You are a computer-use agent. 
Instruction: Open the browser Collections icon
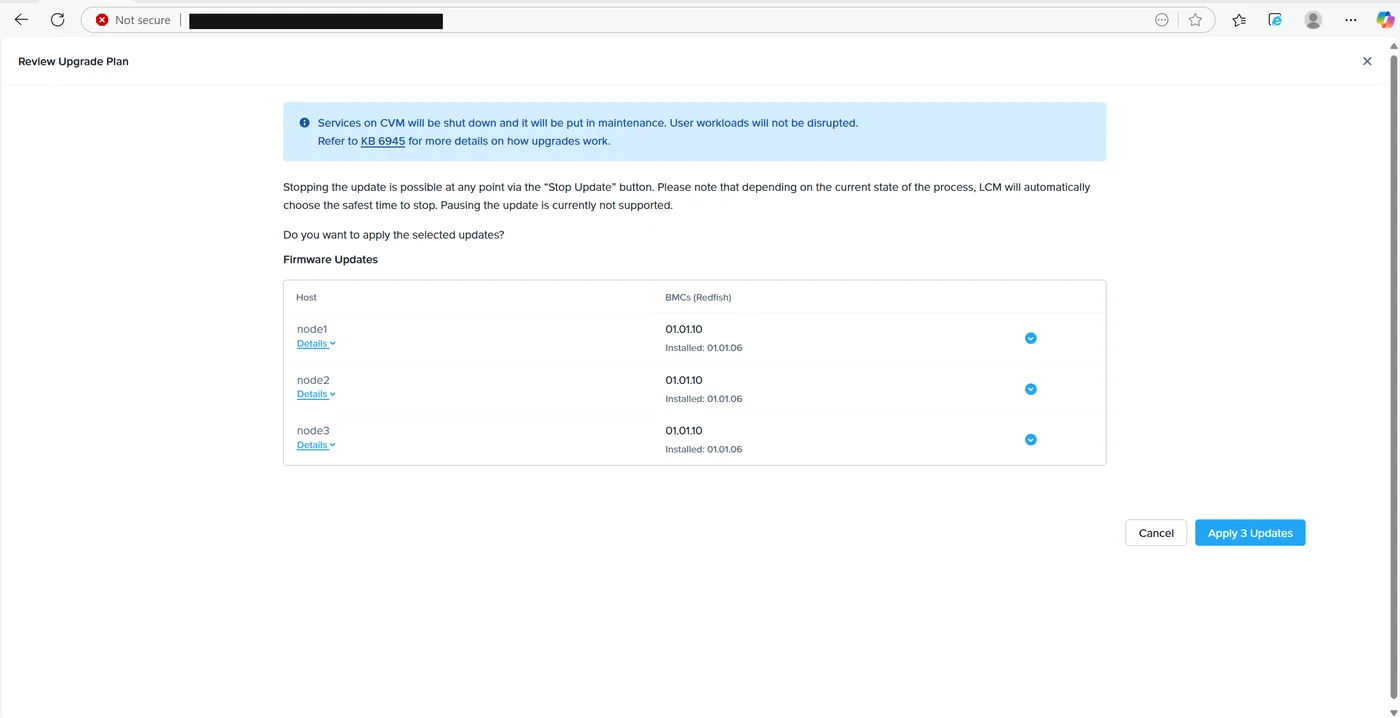1275,20
